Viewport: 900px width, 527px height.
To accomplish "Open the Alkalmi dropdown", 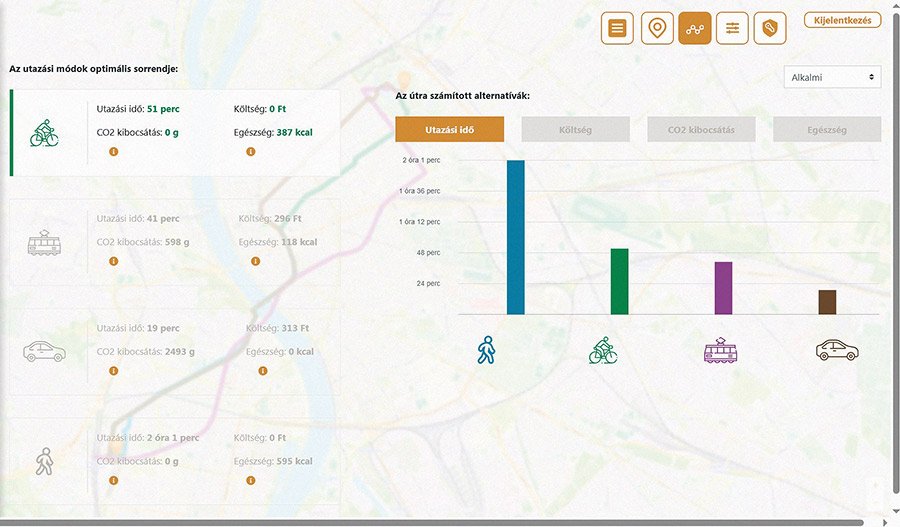I will 833,77.
